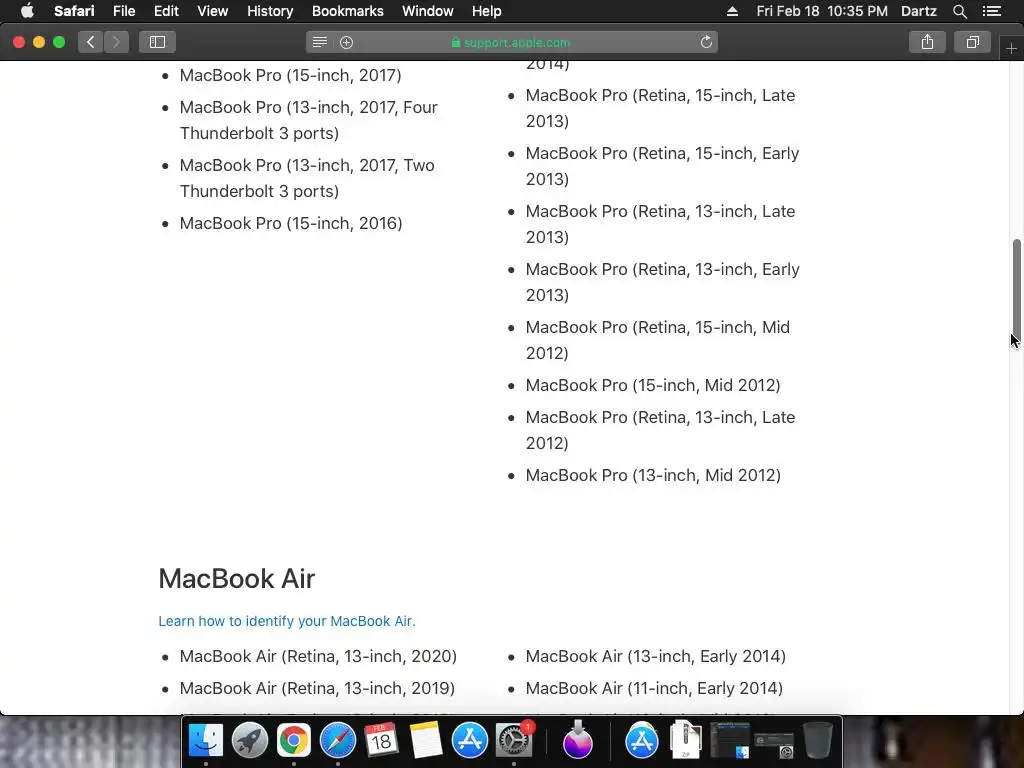Click the Safari compass icon in Dock

pyautogui.click(x=338, y=741)
